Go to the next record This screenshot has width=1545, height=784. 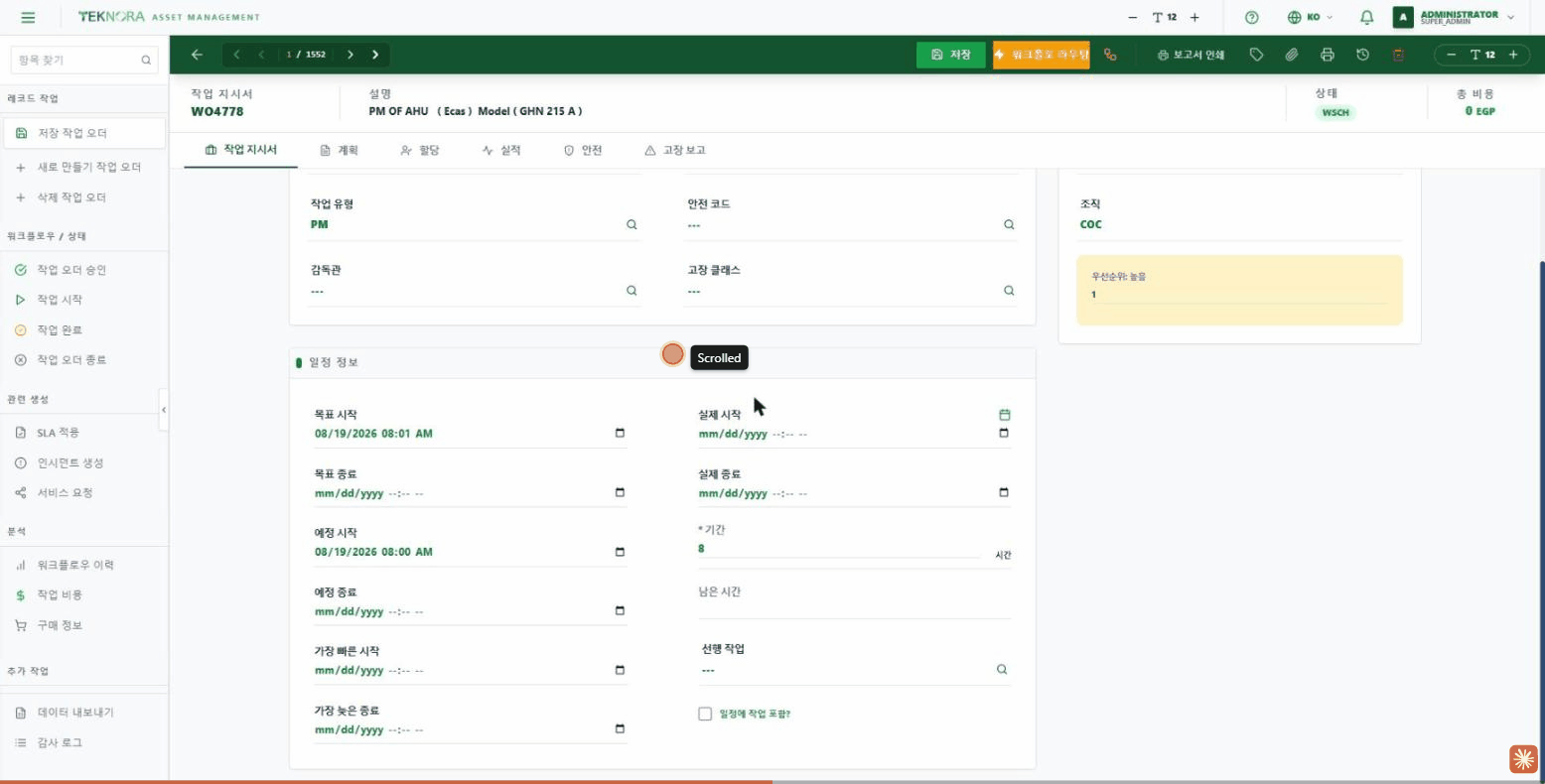tap(351, 55)
